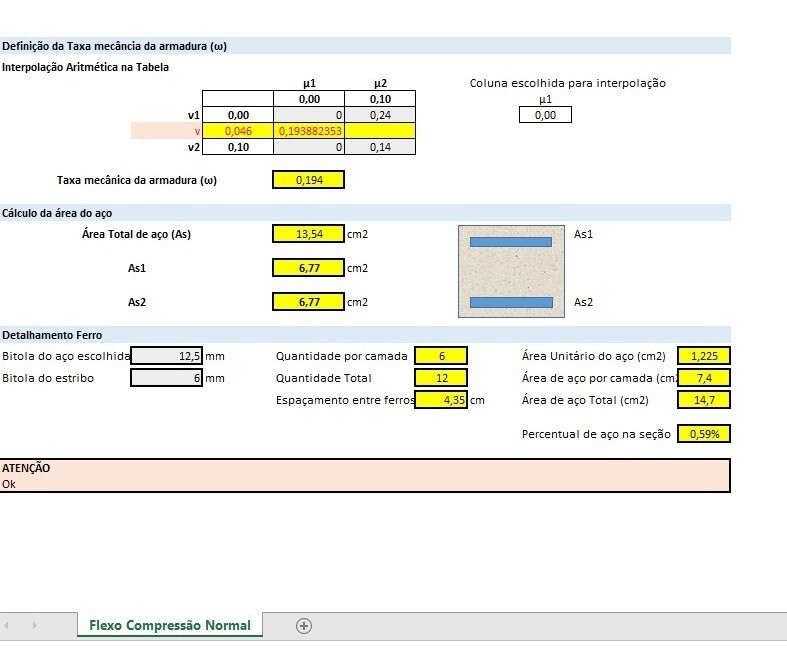Click the interpolated value 0,193882353 cell

point(309,131)
